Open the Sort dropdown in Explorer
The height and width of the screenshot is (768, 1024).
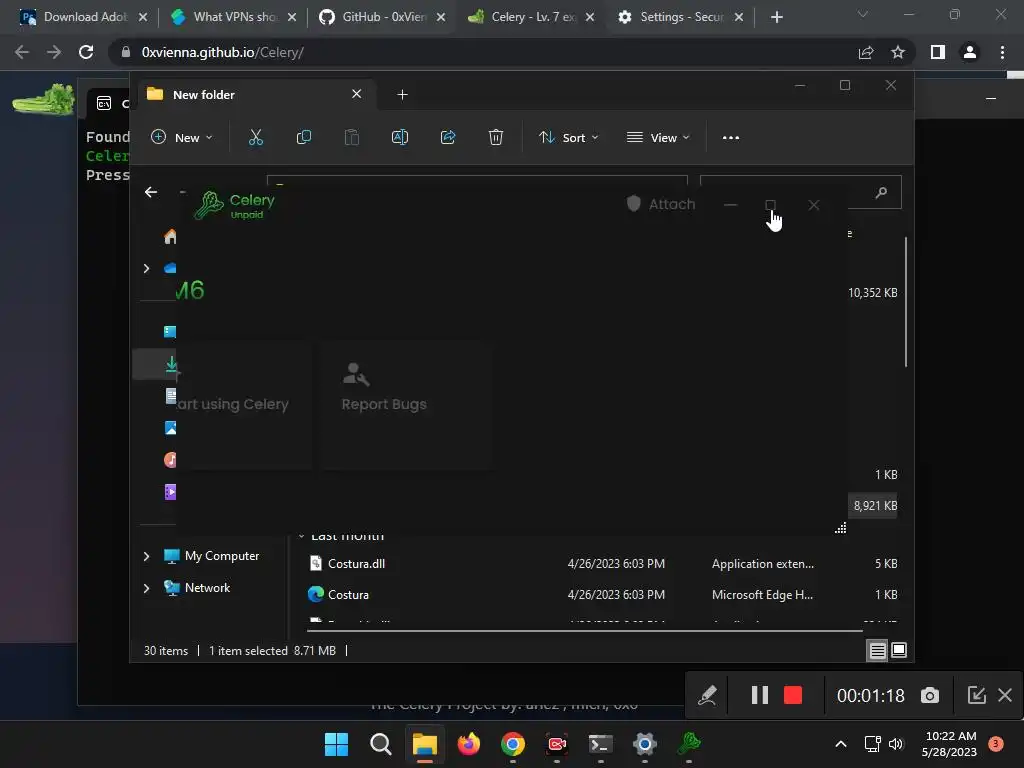coord(568,138)
